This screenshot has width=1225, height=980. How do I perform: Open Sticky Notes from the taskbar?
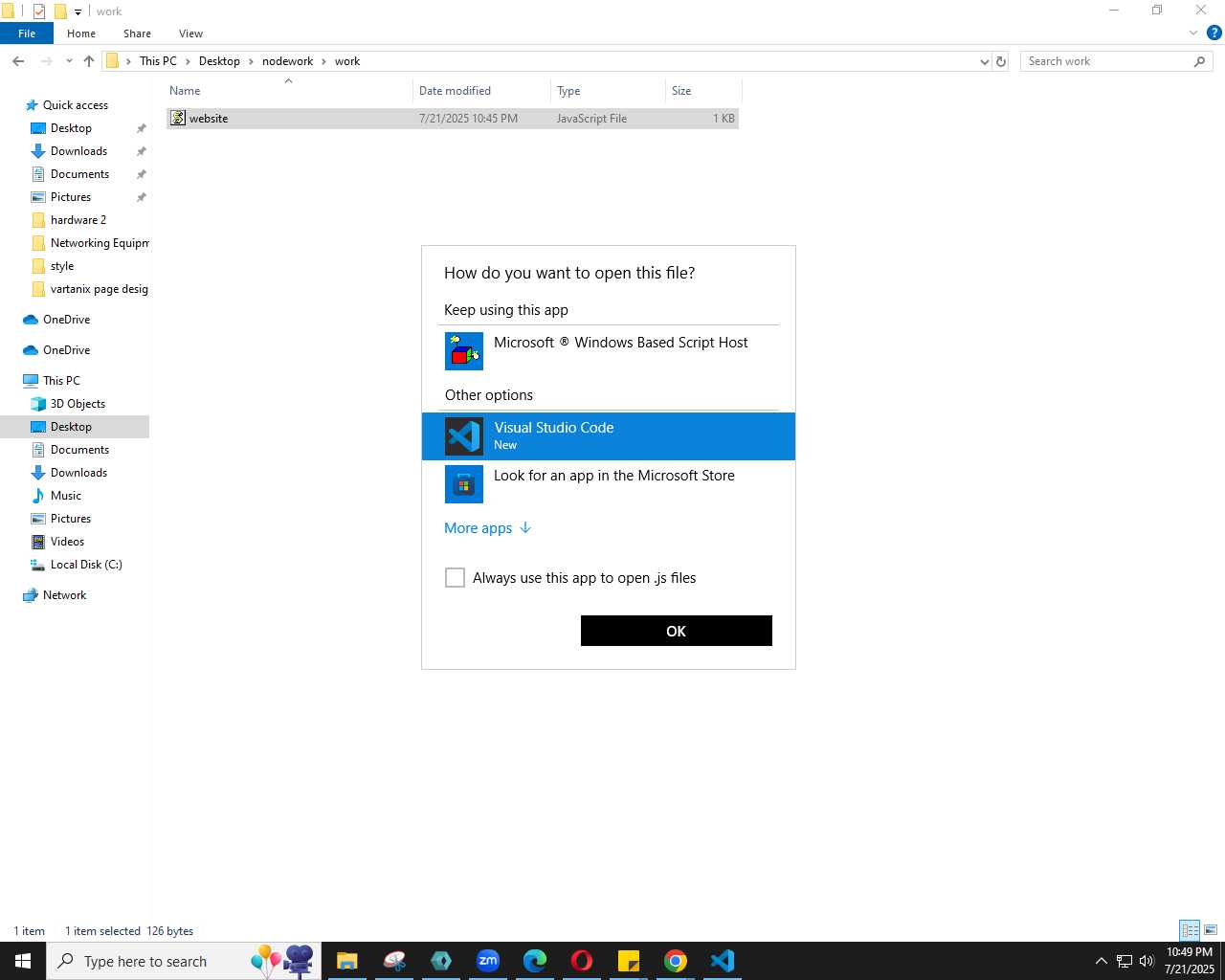point(629,961)
